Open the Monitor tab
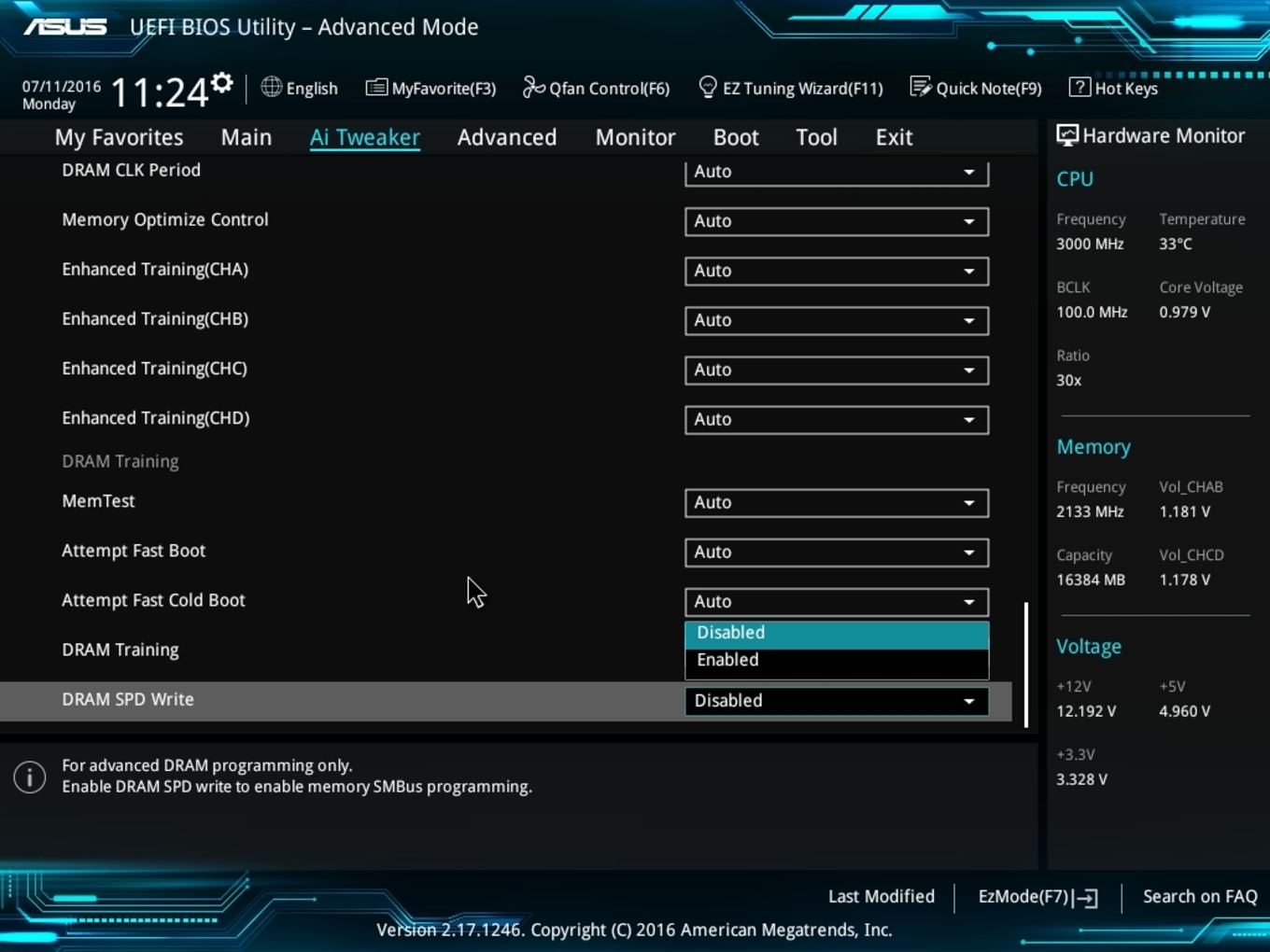 tap(636, 137)
